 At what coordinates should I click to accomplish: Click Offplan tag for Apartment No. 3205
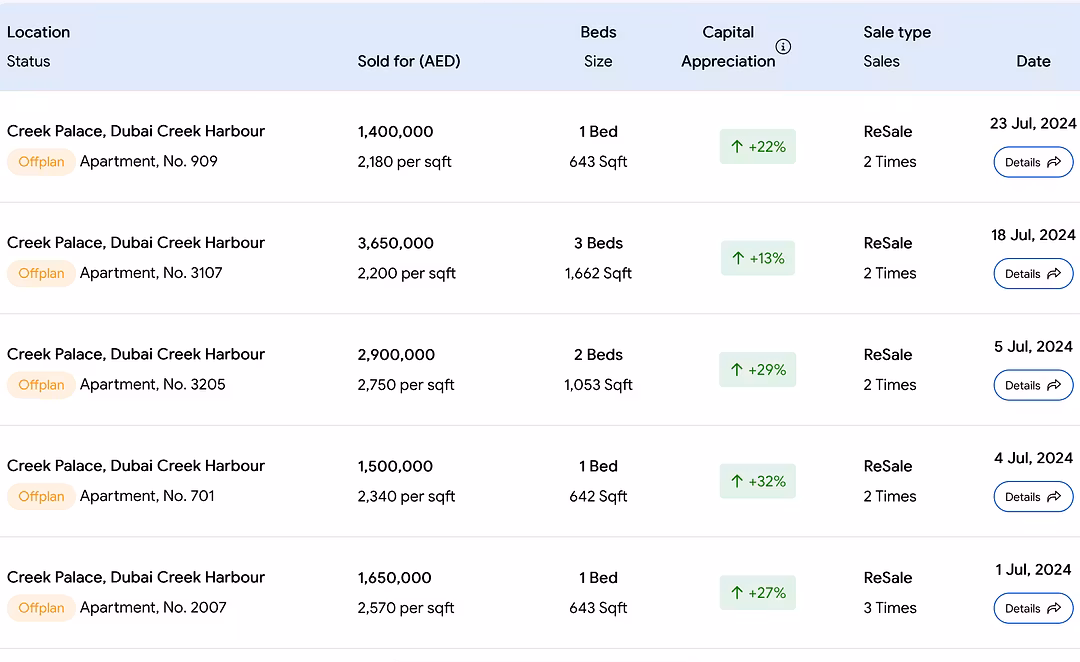pyautogui.click(x=41, y=385)
